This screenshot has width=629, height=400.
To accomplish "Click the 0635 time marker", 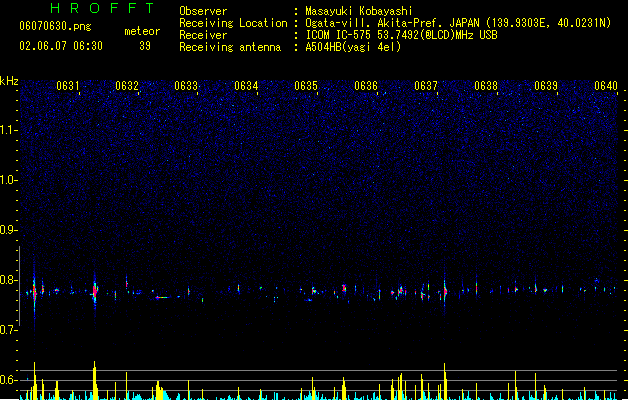I will pos(306,86).
